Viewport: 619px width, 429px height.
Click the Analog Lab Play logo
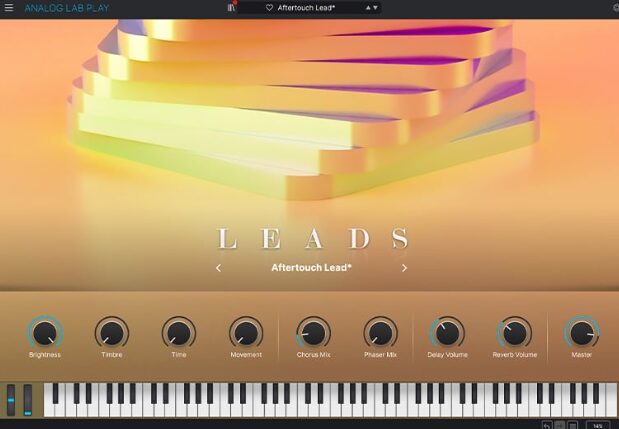(67, 8)
